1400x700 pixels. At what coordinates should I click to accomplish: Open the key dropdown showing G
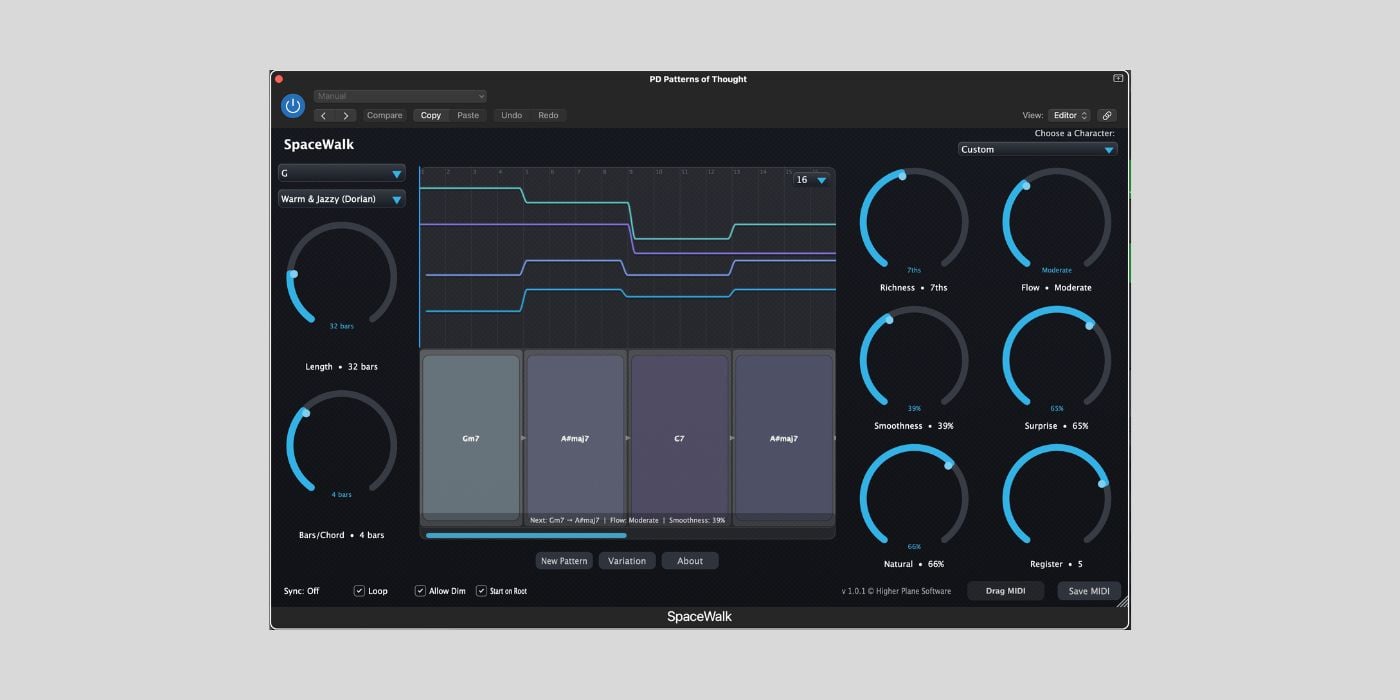coord(341,173)
